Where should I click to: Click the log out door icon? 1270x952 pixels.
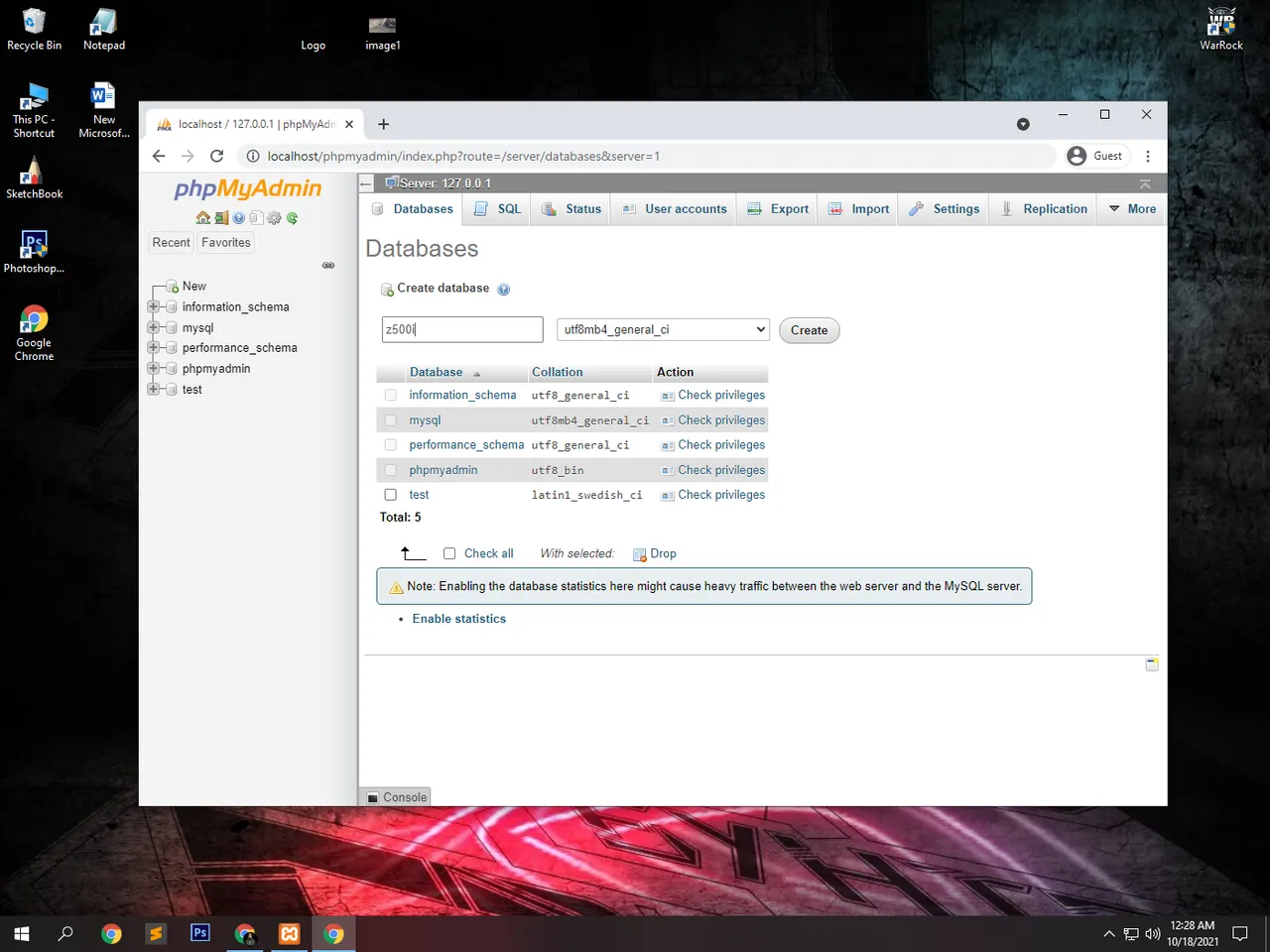(x=221, y=218)
